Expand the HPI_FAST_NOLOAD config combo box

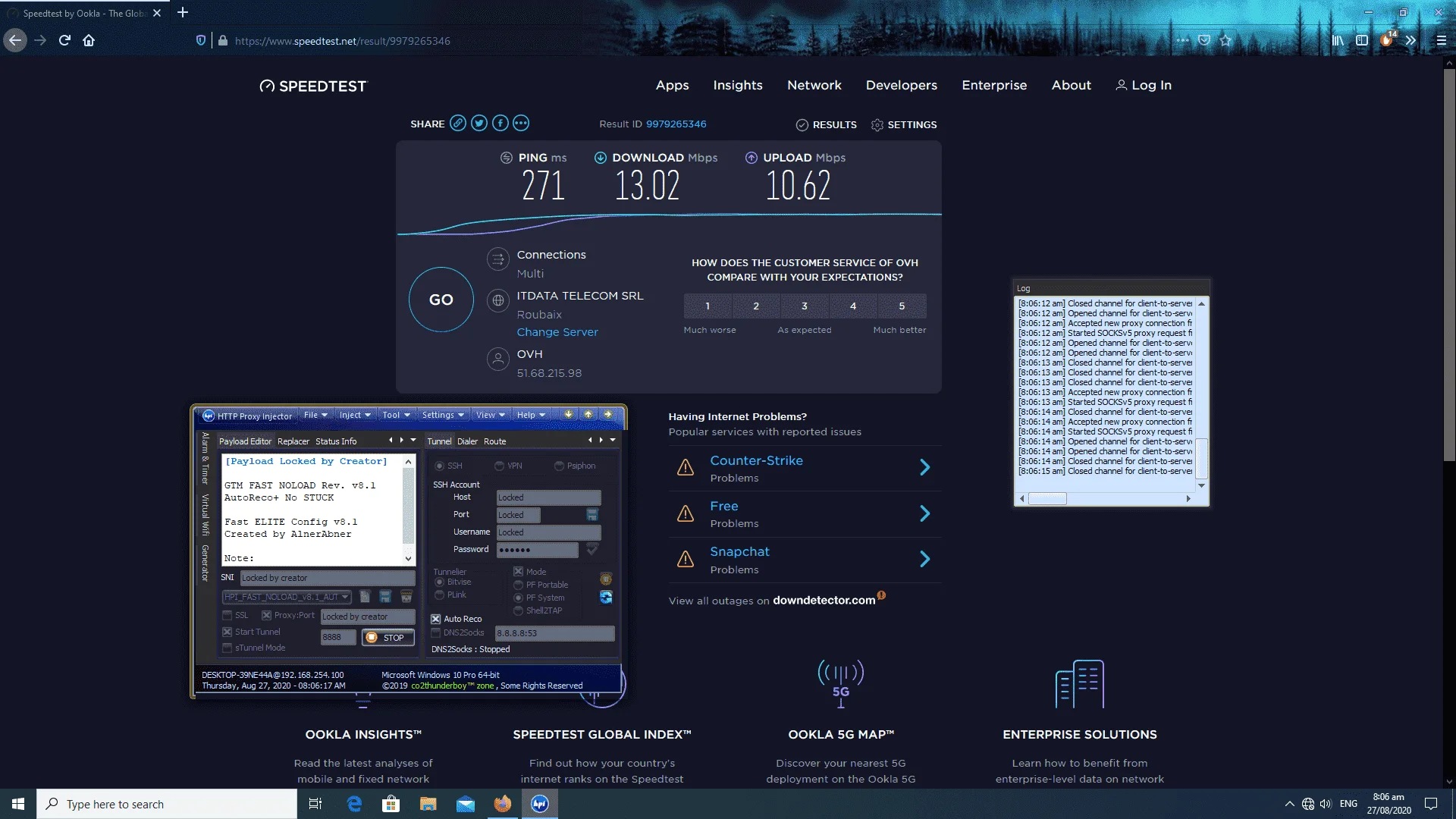pos(345,597)
